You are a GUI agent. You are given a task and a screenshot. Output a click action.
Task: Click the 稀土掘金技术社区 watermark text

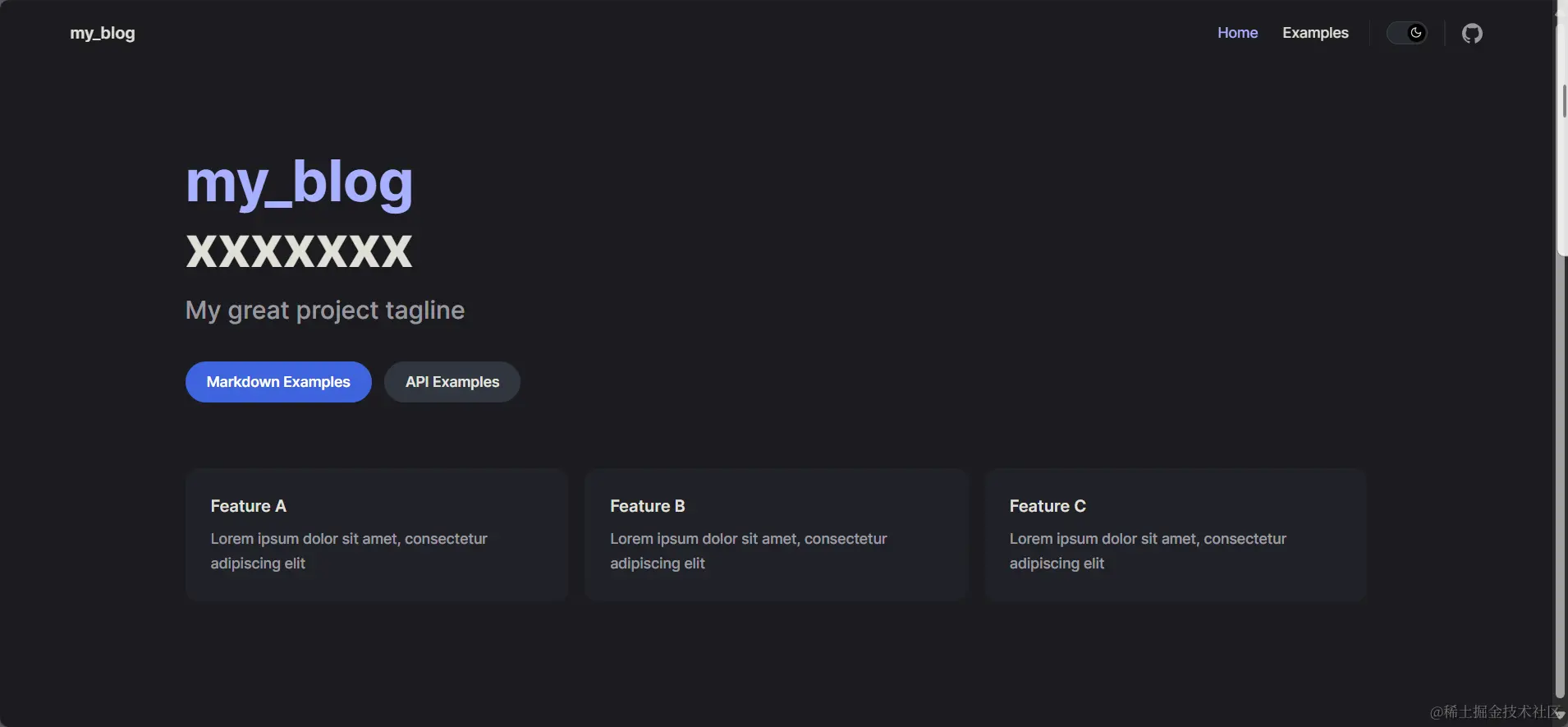pyautogui.click(x=1493, y=711)
